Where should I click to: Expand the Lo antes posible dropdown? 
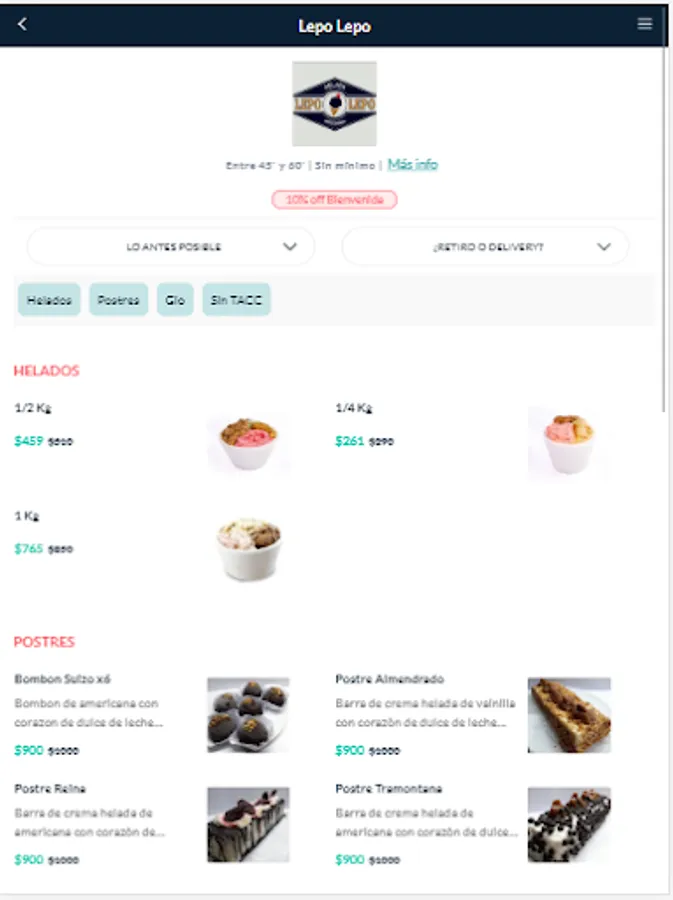[171, 246]
